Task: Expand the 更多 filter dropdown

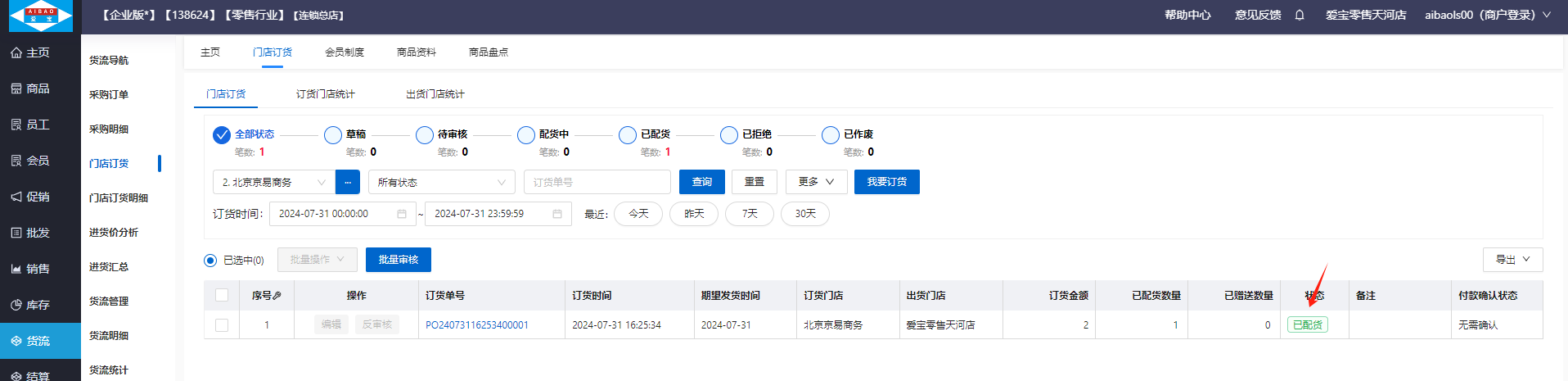Action: pyautogui.click(x=816, y=182)
